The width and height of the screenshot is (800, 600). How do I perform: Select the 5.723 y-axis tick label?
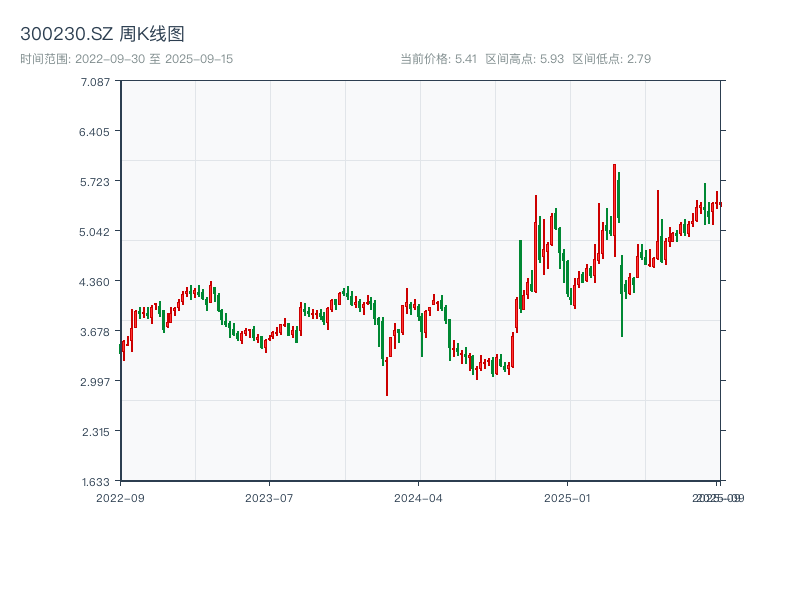[x=96, y=181]
